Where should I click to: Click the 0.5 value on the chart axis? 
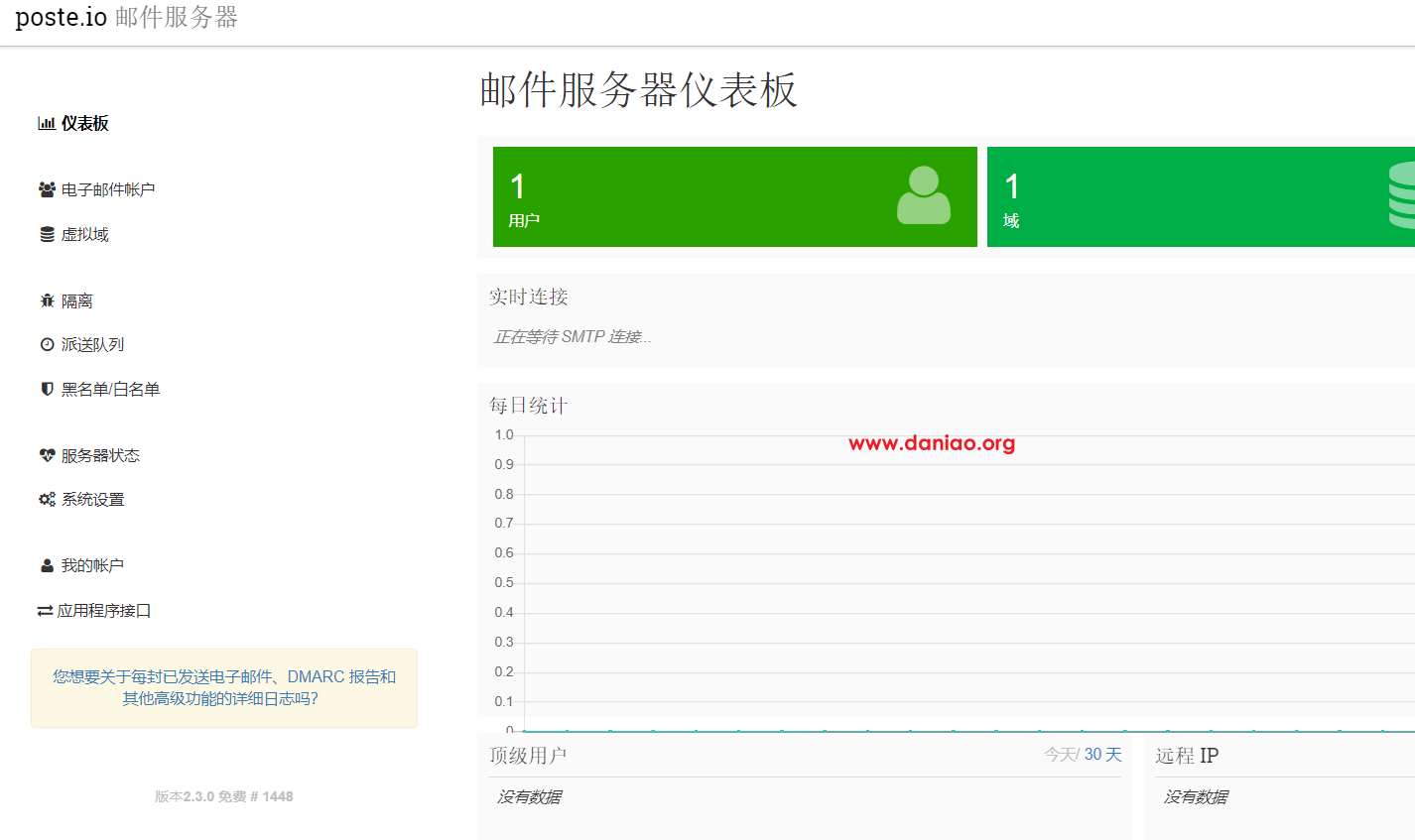tap(504, 582)
